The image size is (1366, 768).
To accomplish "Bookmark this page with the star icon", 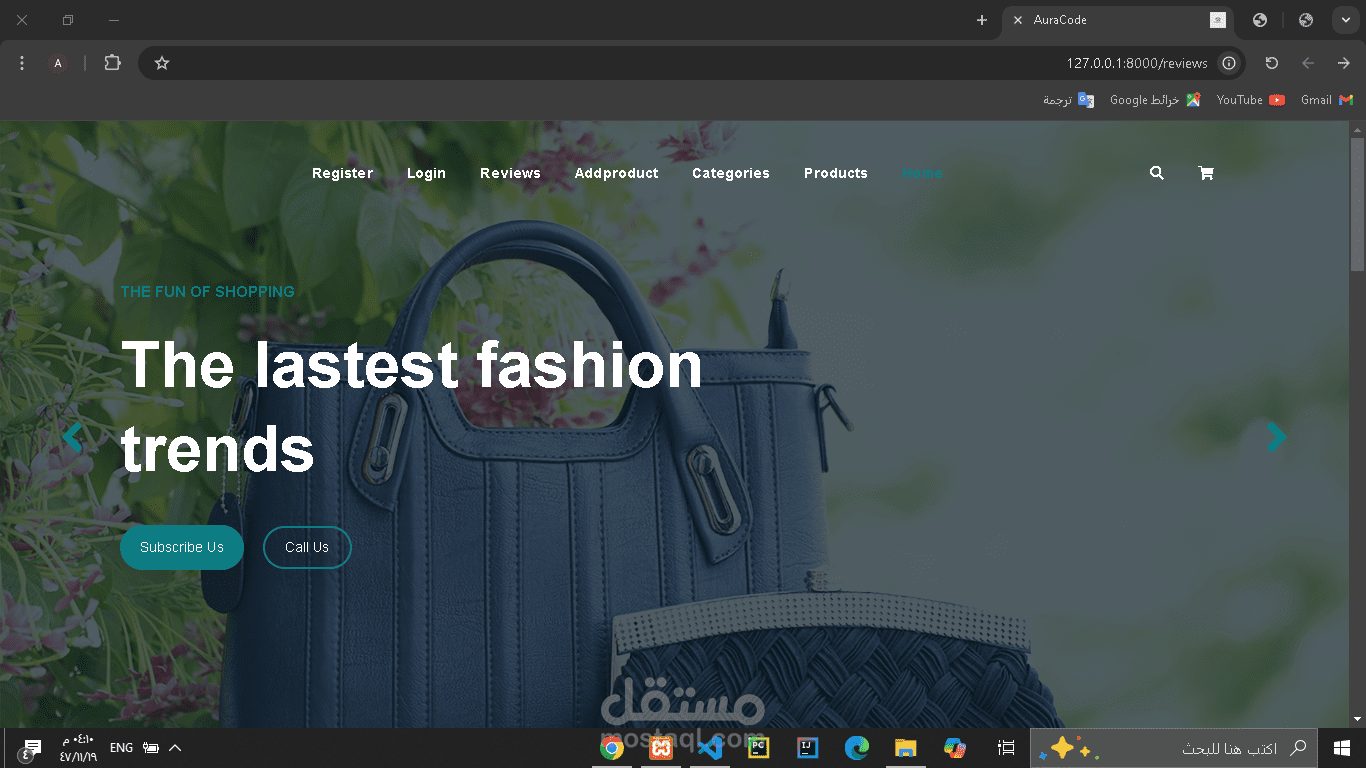I will tap(162, 63).
